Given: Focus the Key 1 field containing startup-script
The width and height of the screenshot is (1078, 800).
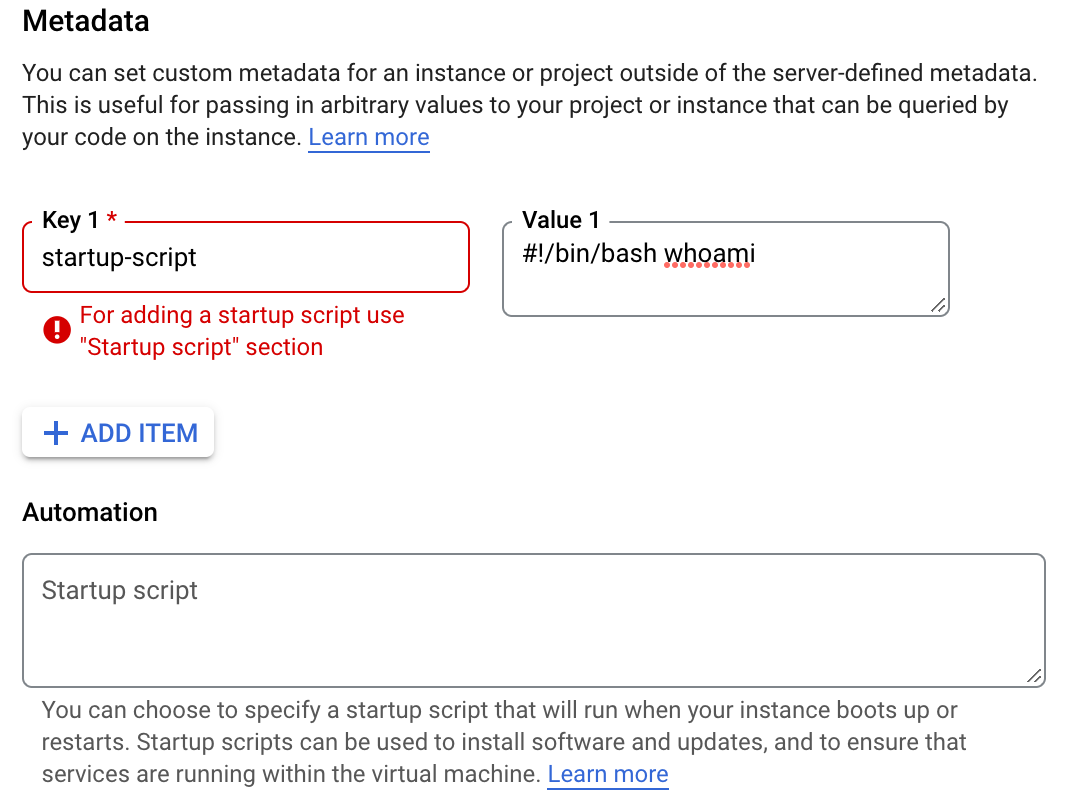Looking at the screenshot, I should click(246, 257).
